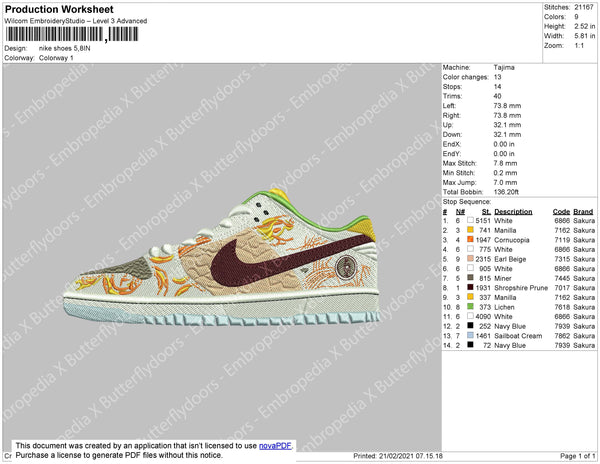Select thread code 7862 in the Sailboat Cream row
This screenshot has width=600, height=464.
(562, 336)
